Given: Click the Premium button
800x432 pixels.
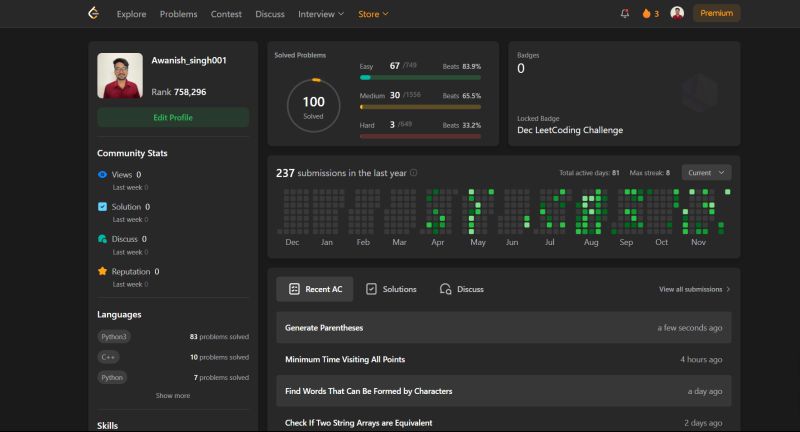Looking at the screenshot, I should [716, 14].
